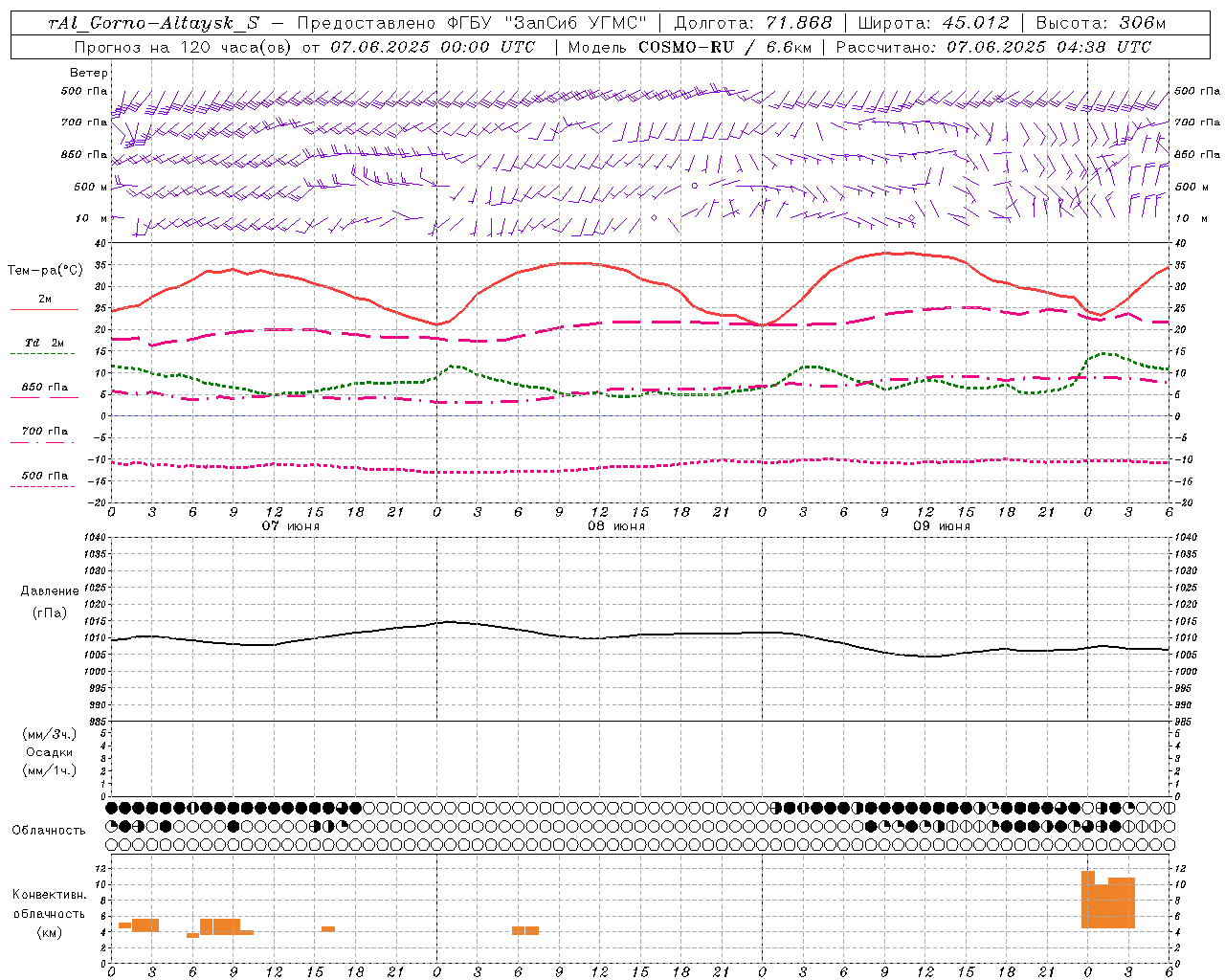Click the left 10 м wind level label
The height and width of the screenshot is (980, 1225).
click(x=93, y=219)
